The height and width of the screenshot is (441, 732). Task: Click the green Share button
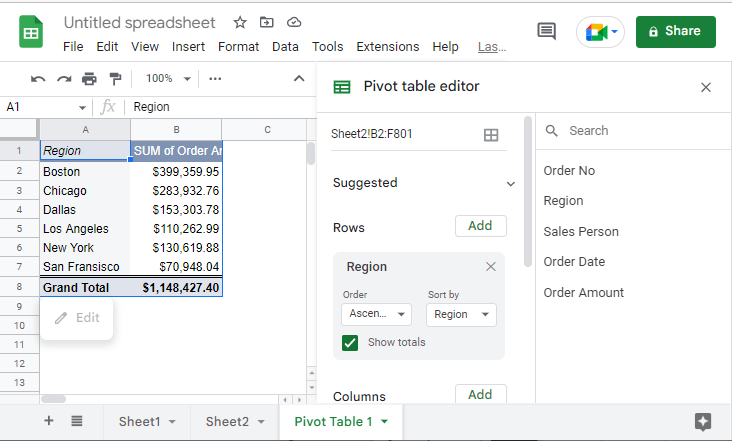tap(675, 31)
